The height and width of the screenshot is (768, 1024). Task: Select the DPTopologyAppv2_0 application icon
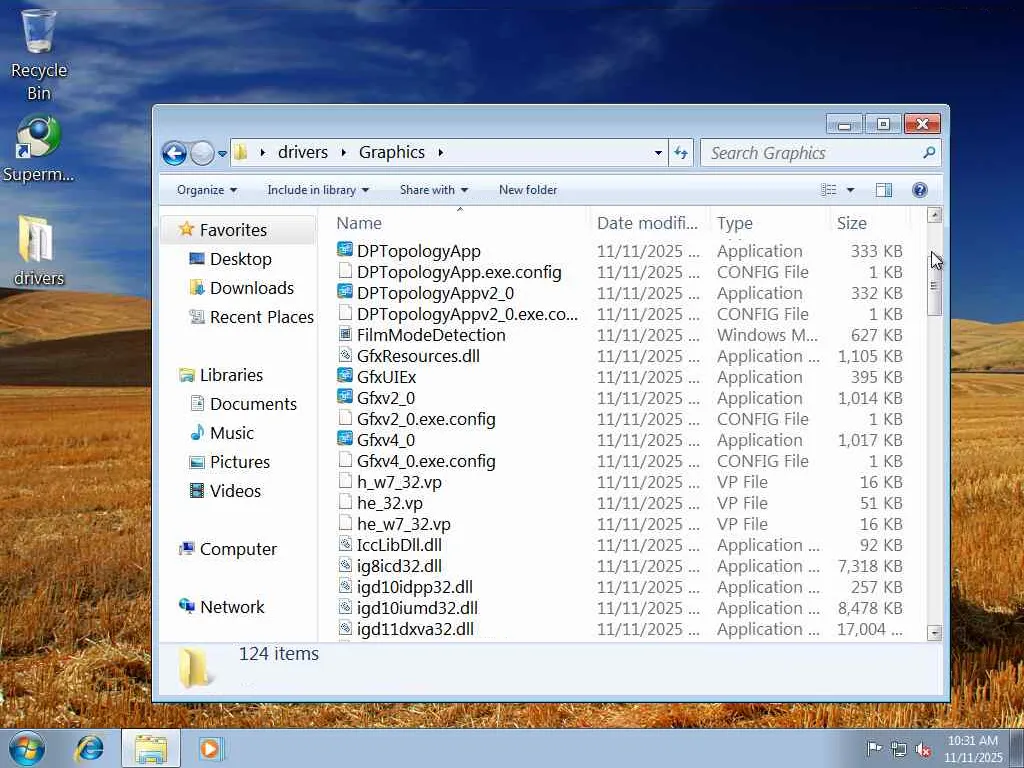pos(345,292)
